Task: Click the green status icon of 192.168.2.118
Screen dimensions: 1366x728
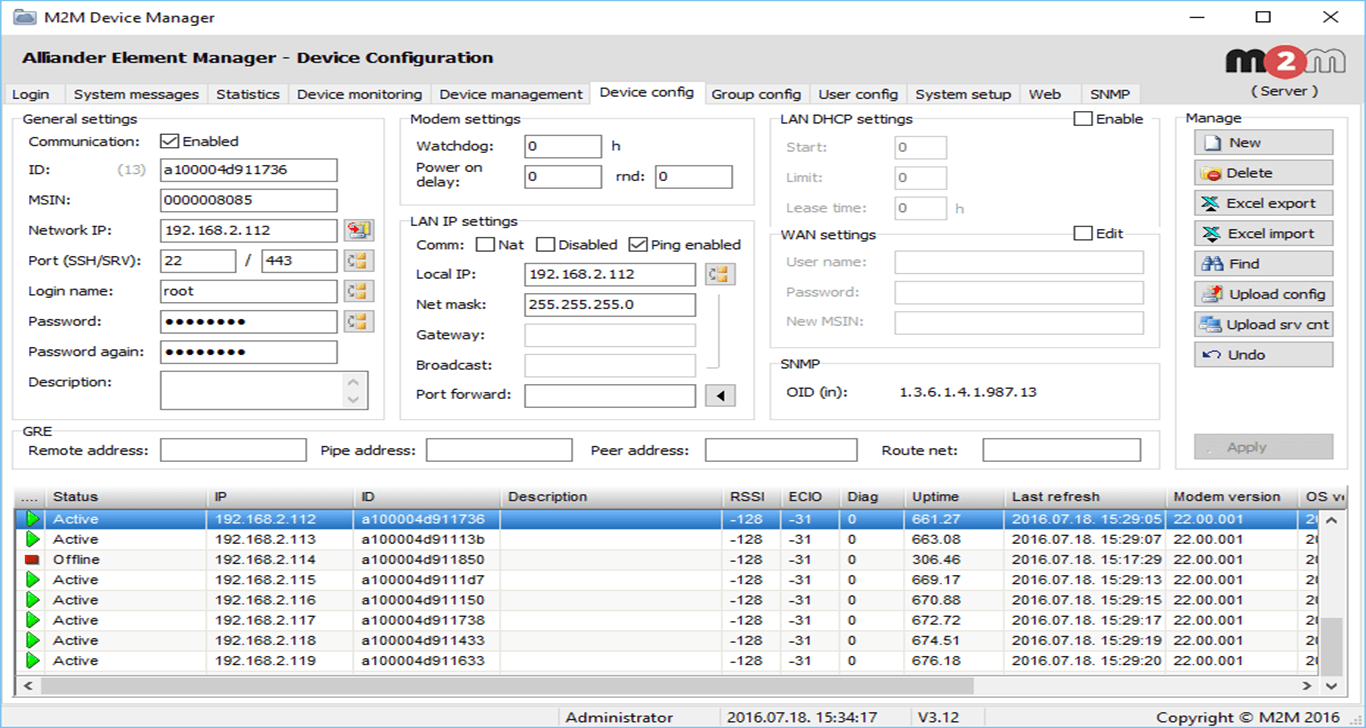Action: tap(33, 640)
